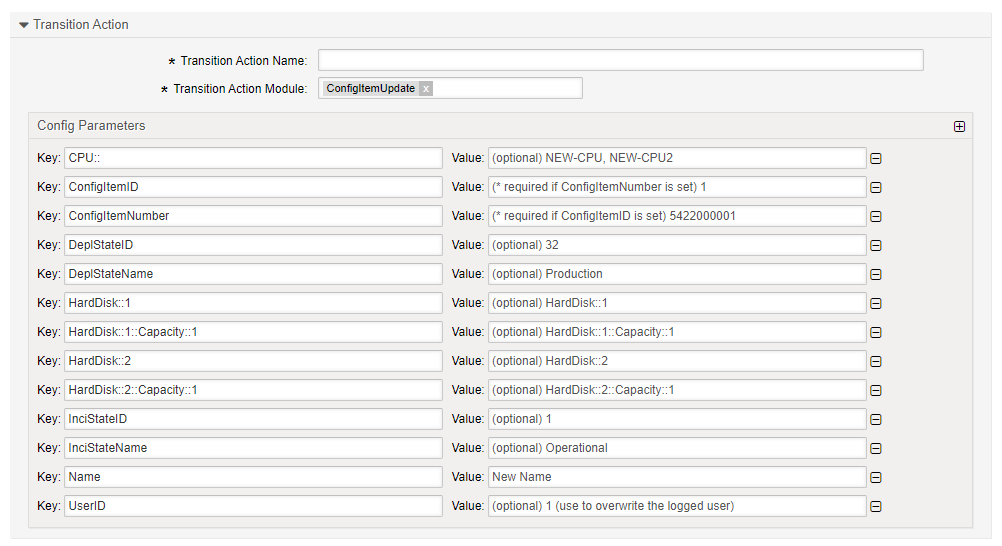
Task: Click the add config parameter plus icon
Action: point(959,127)
